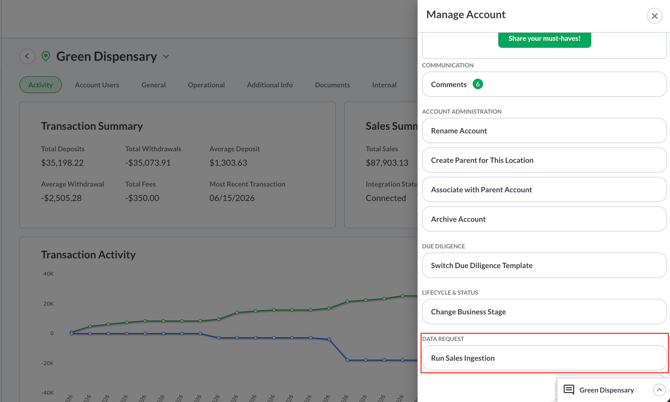Click the Transaction Summary heading
Image resolution: width=670 pixels, height=402 pixels.
click(x=92, y=126)
